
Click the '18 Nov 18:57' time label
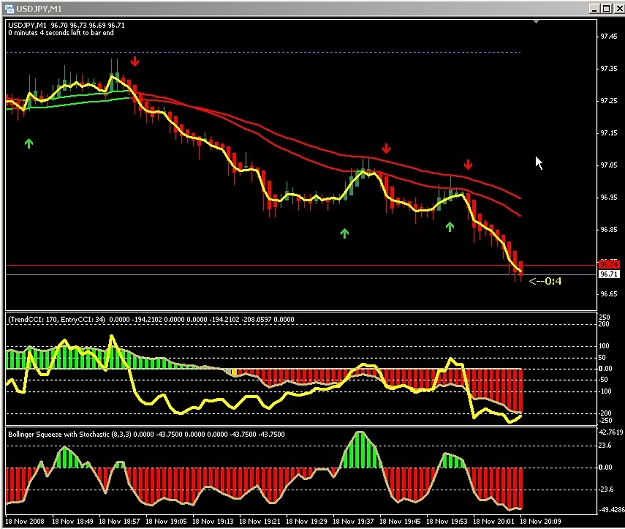pyautogui.click(x=119, y=521)
